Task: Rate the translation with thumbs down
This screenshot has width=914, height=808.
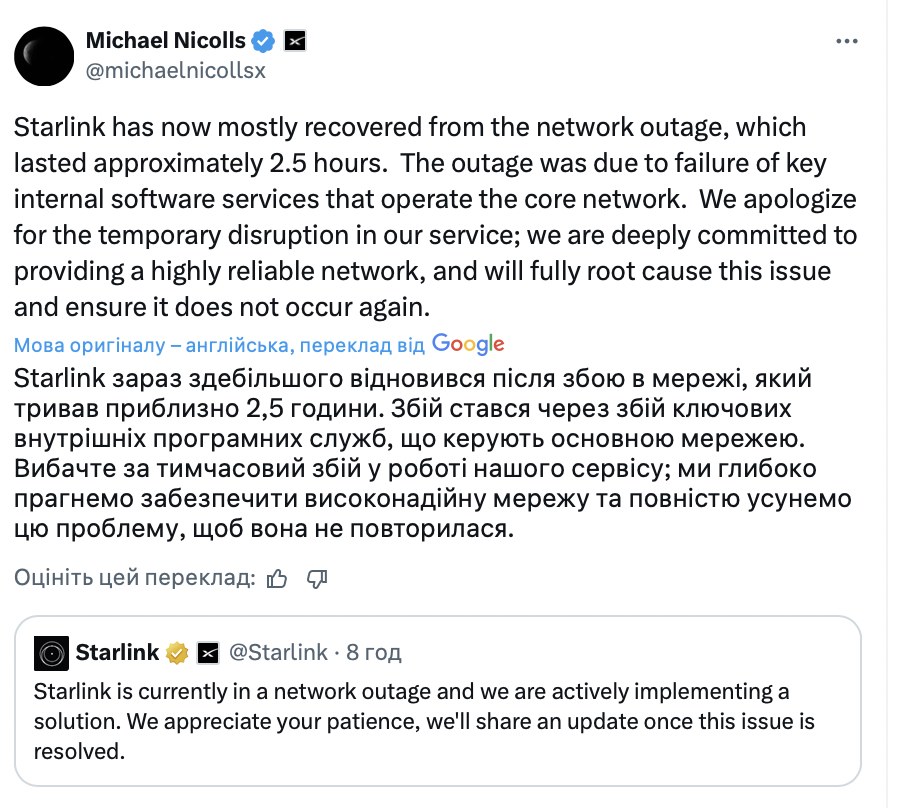Action: coord(317,578)
